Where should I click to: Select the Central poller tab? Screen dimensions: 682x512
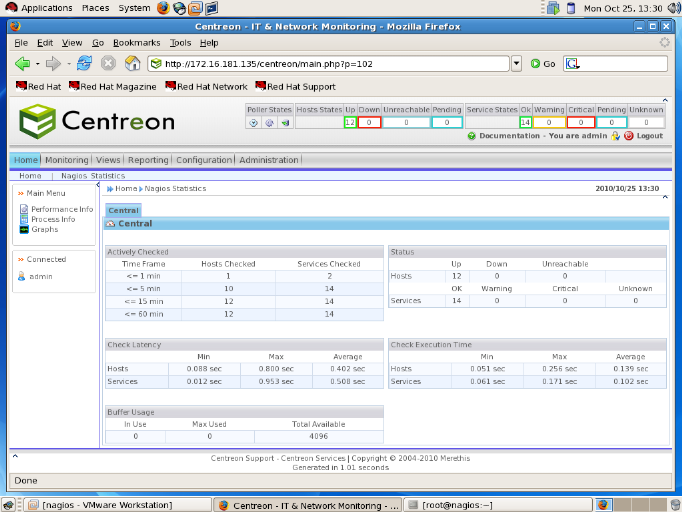(123, 210)
